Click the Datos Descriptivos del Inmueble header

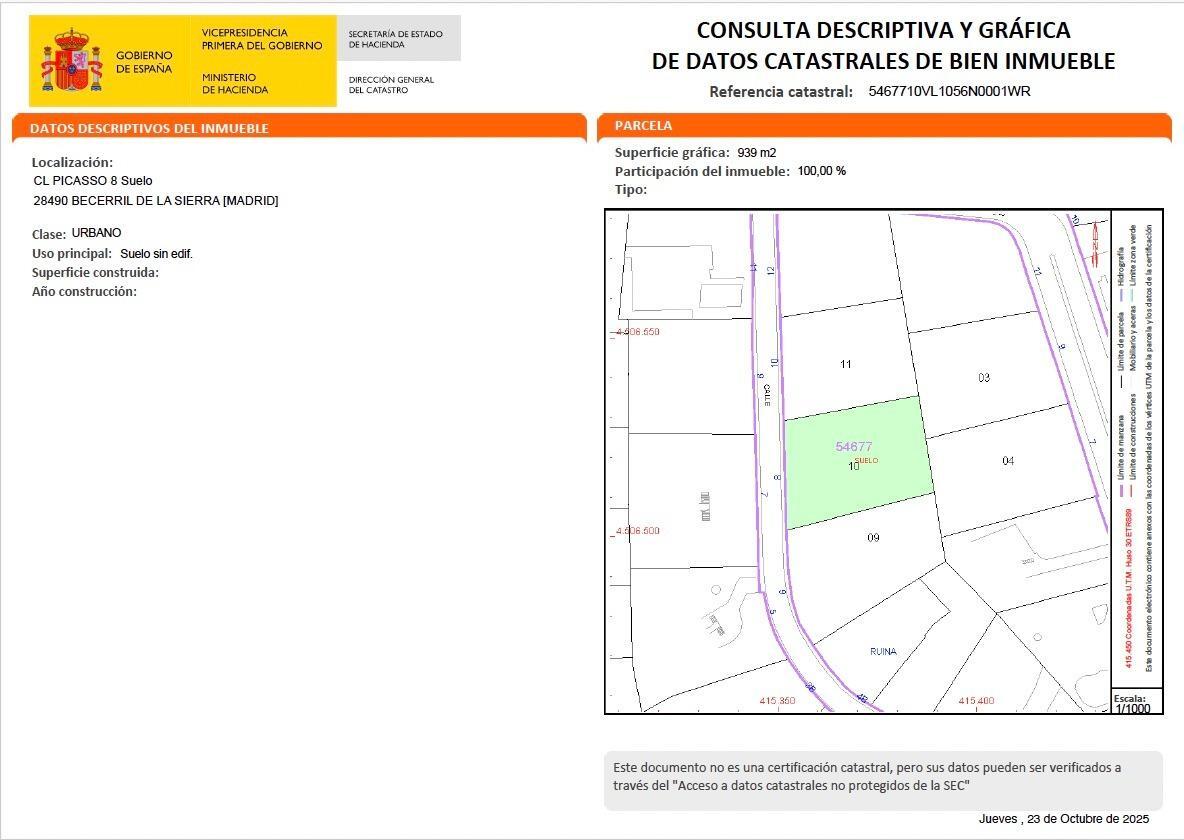point(149,128)
